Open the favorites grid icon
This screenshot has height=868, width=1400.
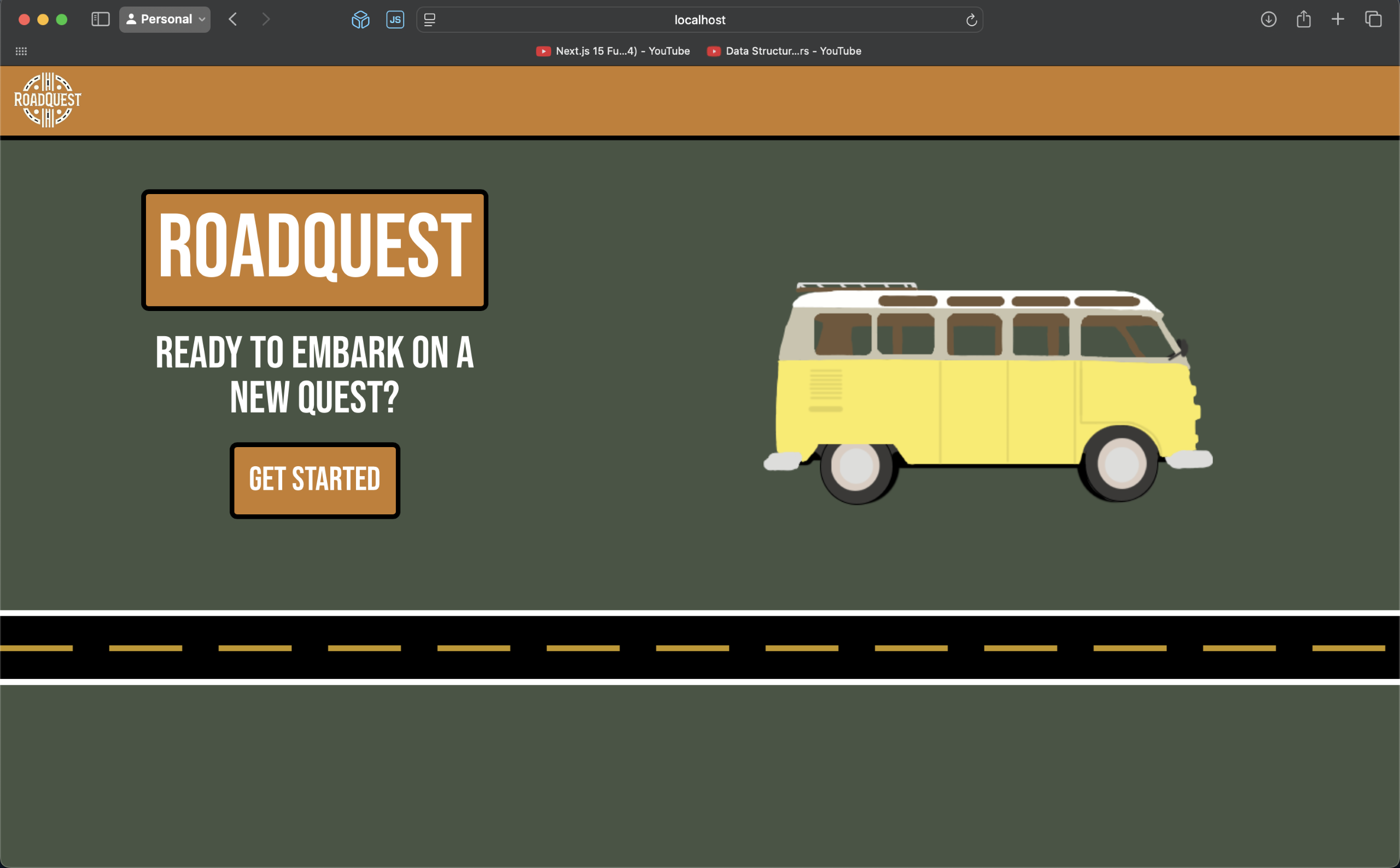pyautogui.click(x=21, y=51)
